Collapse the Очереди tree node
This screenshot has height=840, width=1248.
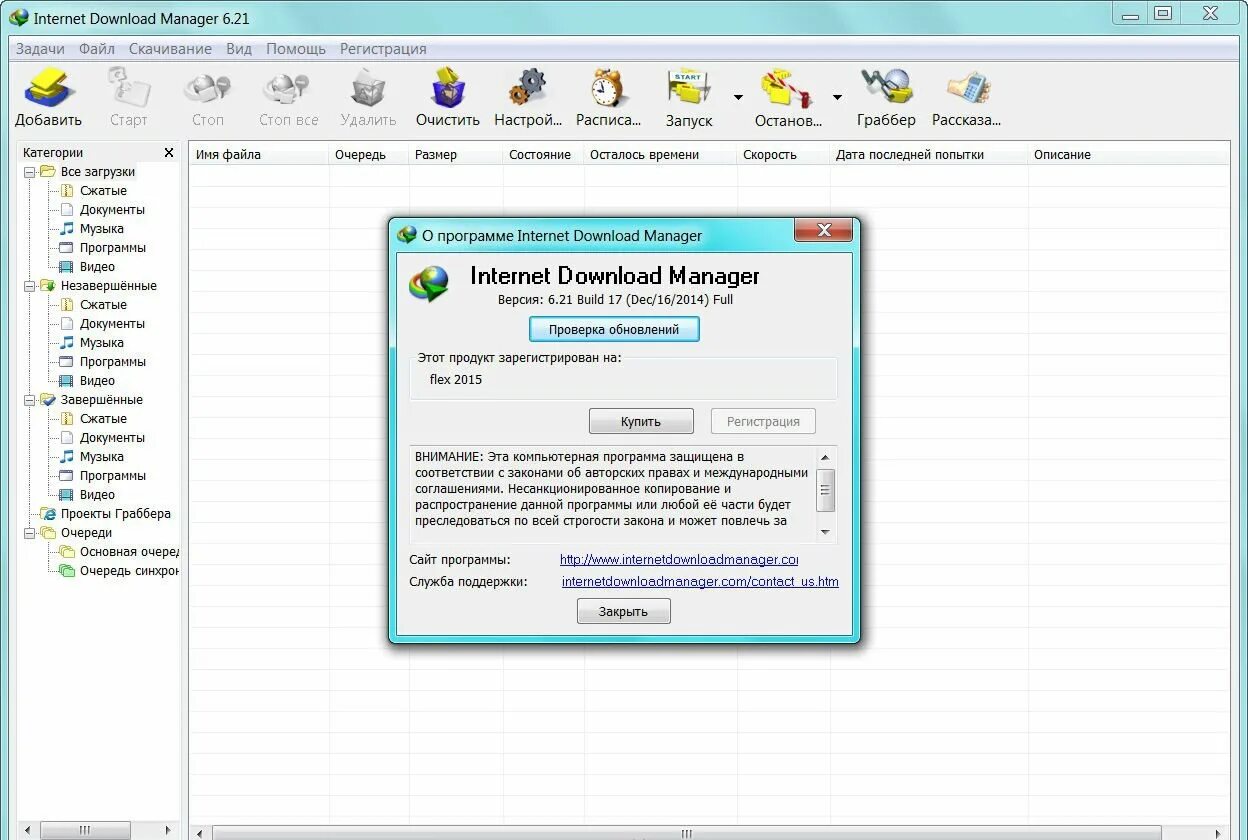coord(30,533)
